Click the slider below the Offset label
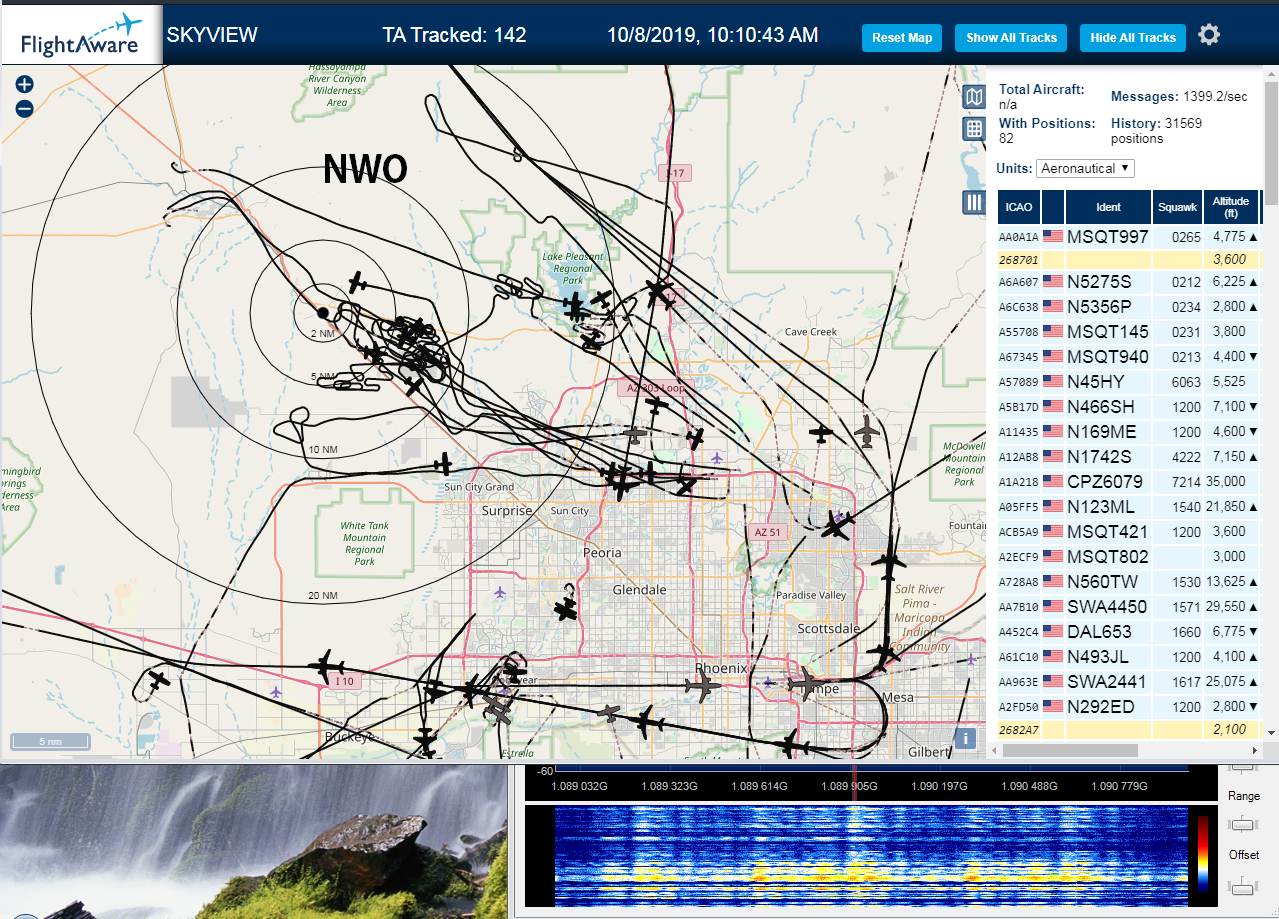This screenshot has width=1279, height=919. [x=1243, y=885]
